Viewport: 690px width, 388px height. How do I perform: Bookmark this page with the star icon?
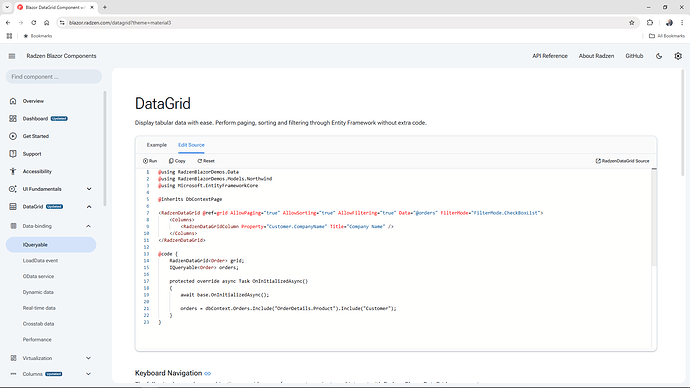coord(631,22)
